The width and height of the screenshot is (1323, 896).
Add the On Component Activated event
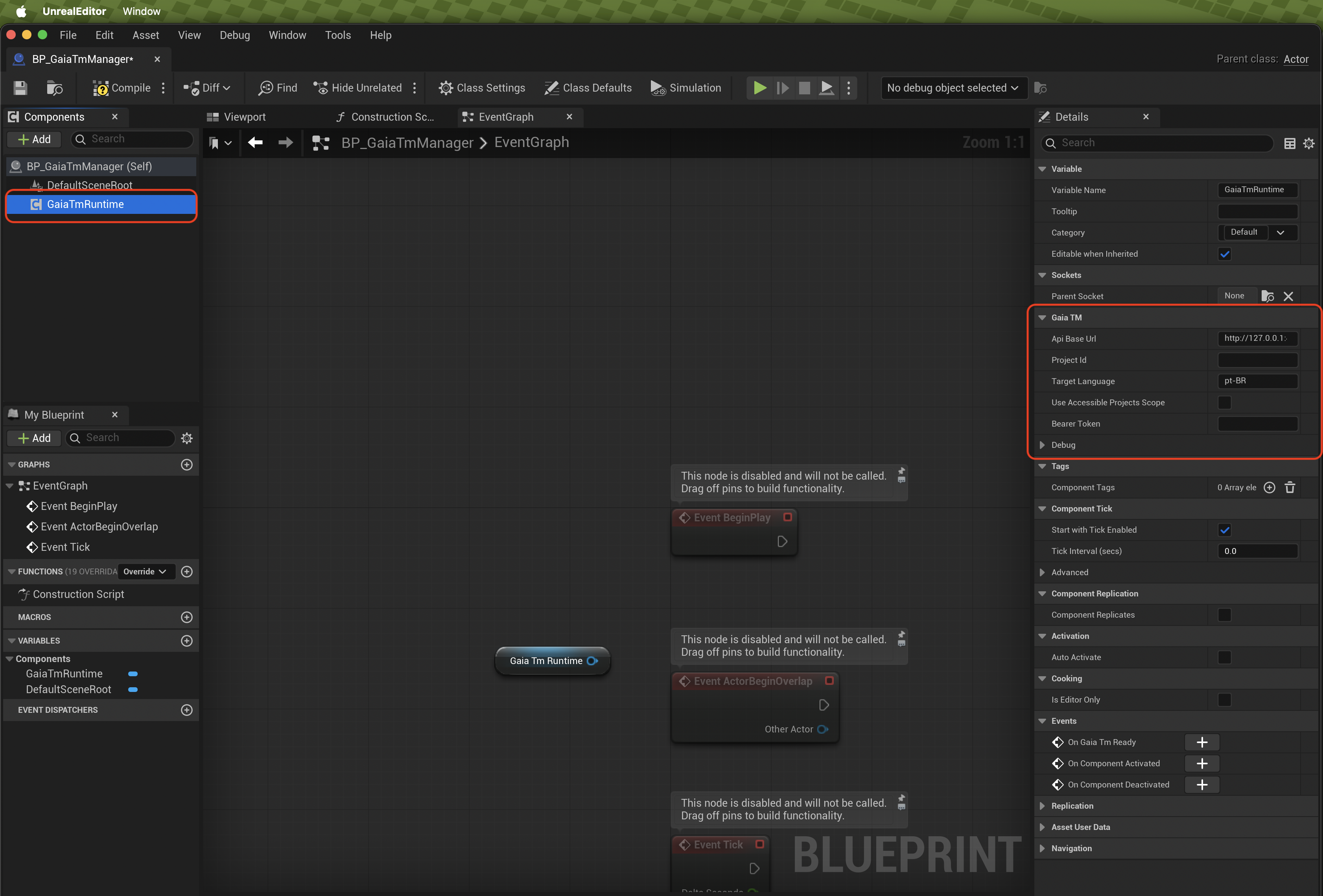click(x=1202, y=764)
